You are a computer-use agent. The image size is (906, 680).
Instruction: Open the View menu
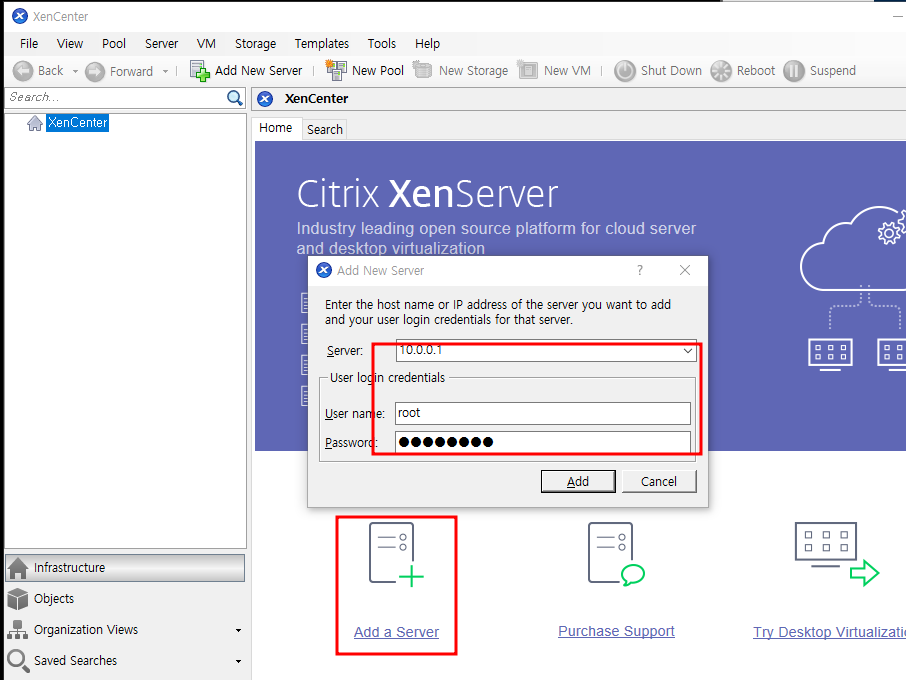70,44
